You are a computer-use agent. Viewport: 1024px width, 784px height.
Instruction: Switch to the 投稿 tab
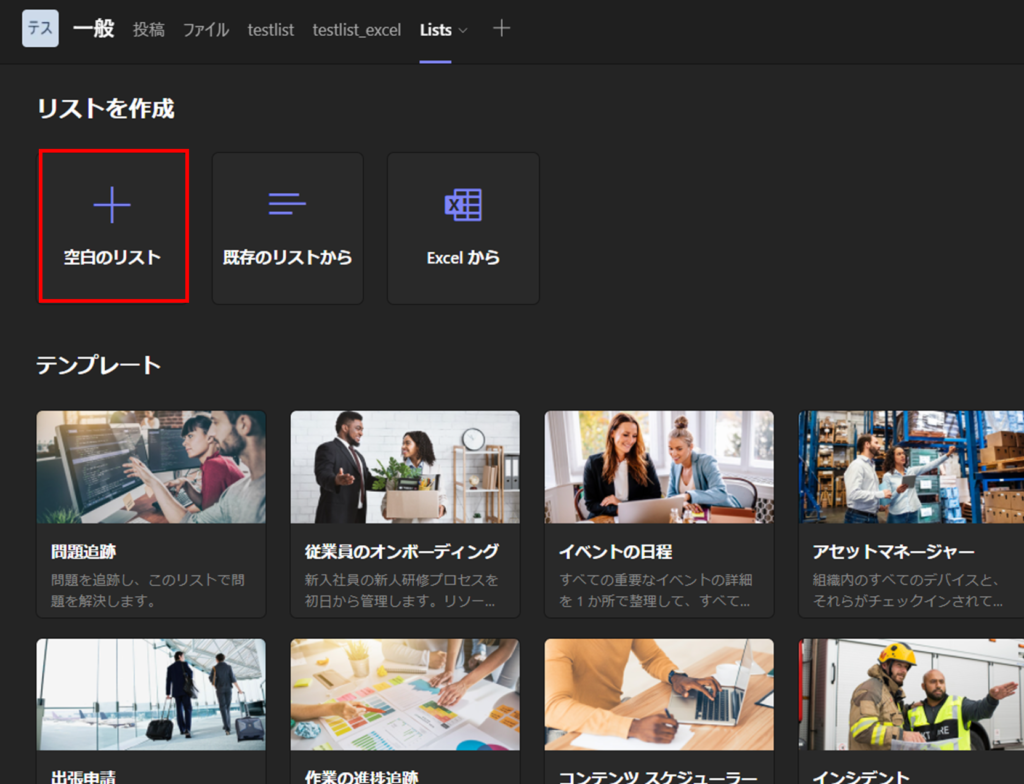(149, 29)
